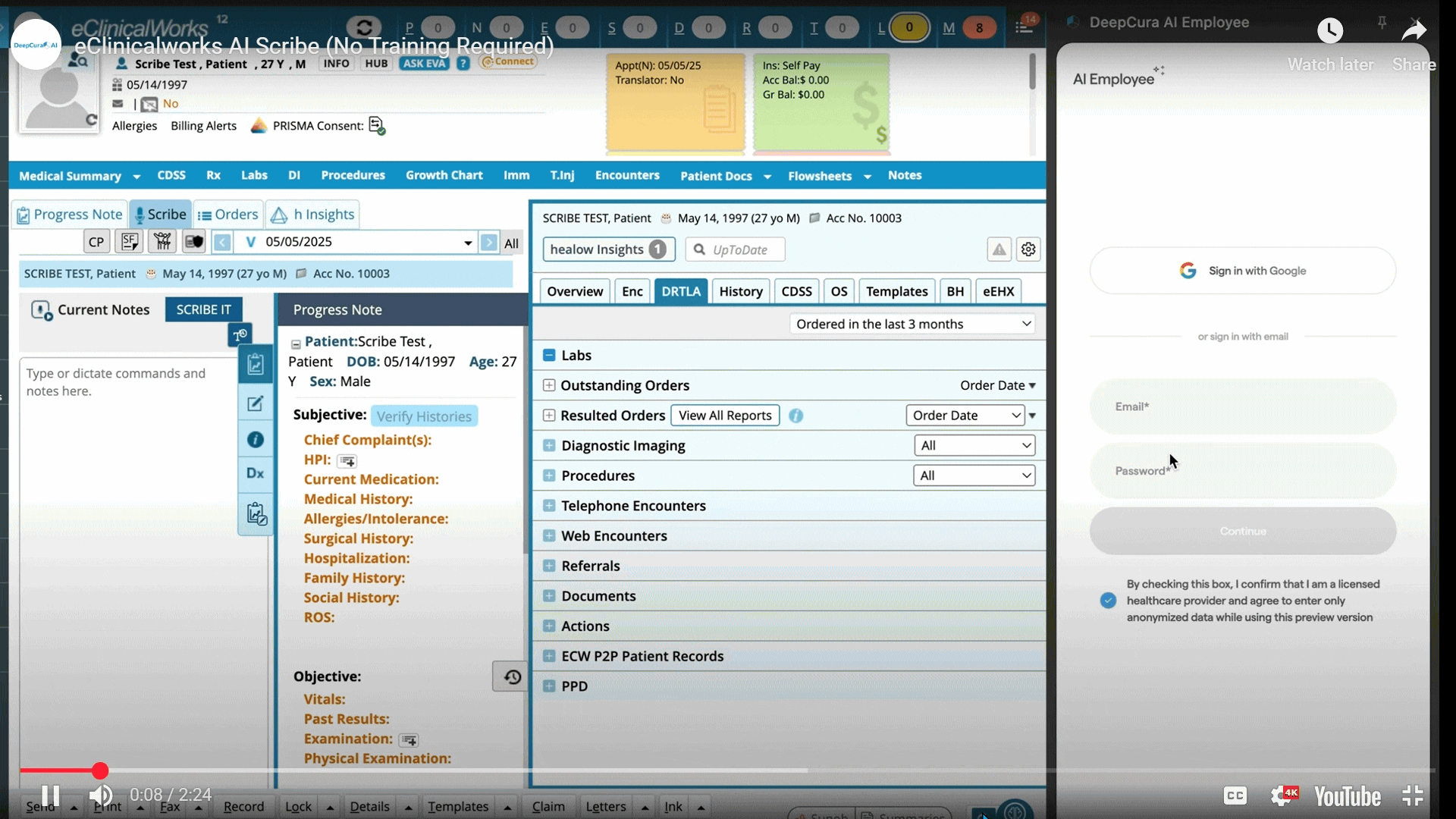1456x819 pixels.
Task: Click the alert triangle icon in right panel
Action: click(x=999, y=249)
